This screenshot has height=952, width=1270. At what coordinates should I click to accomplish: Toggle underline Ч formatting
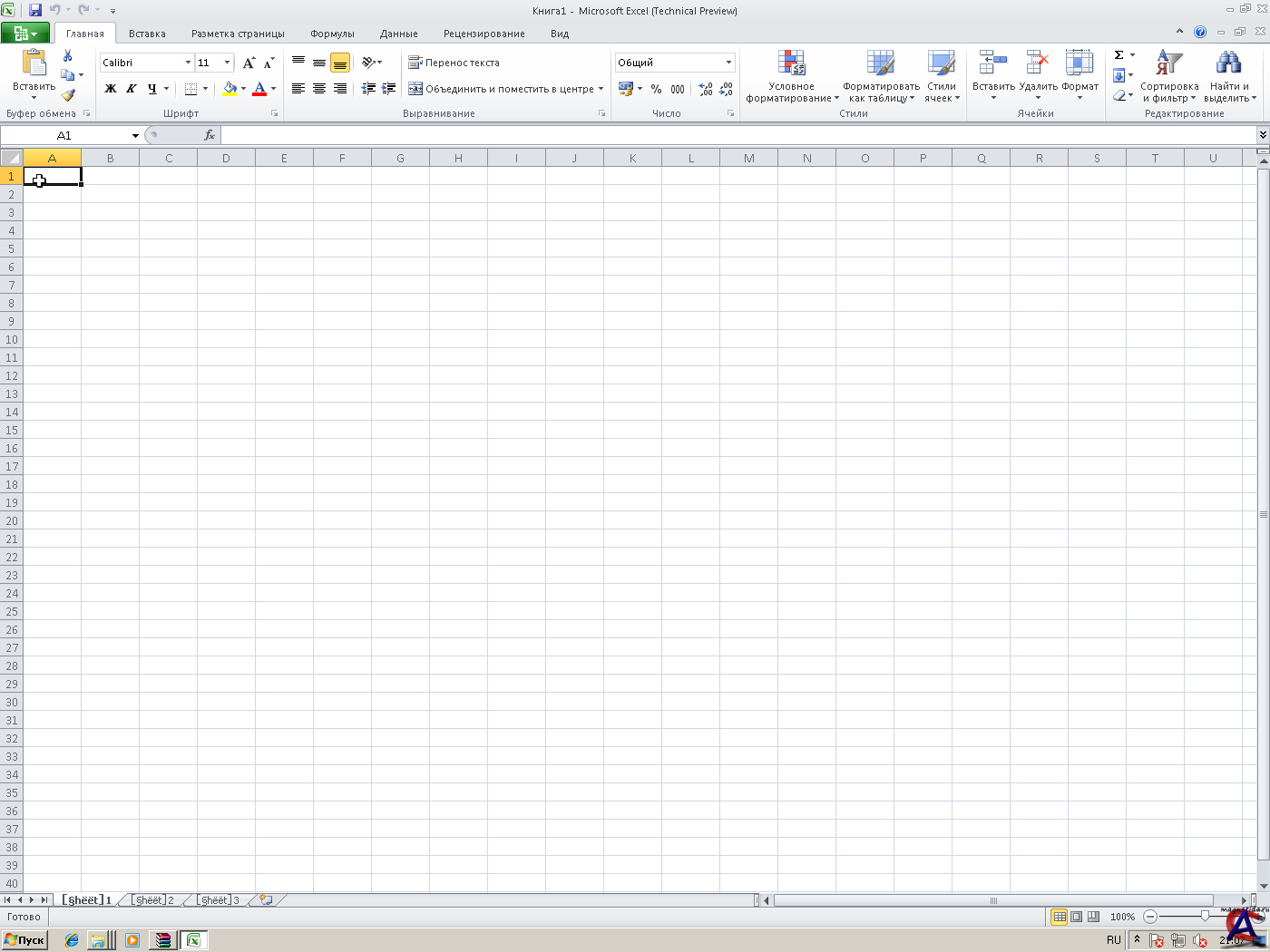pos(151,89)
